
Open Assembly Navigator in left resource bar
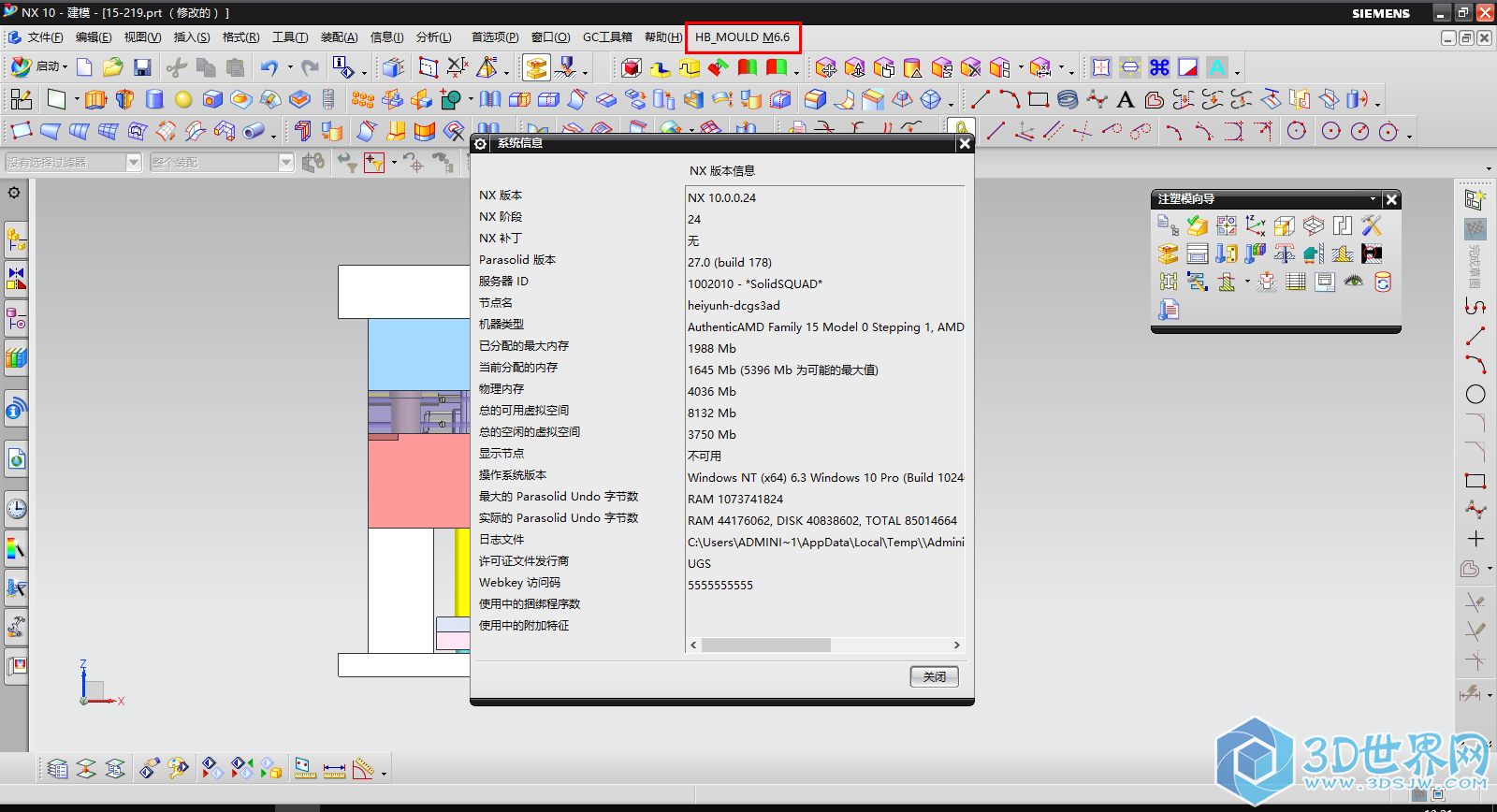(x=16, y=239)
